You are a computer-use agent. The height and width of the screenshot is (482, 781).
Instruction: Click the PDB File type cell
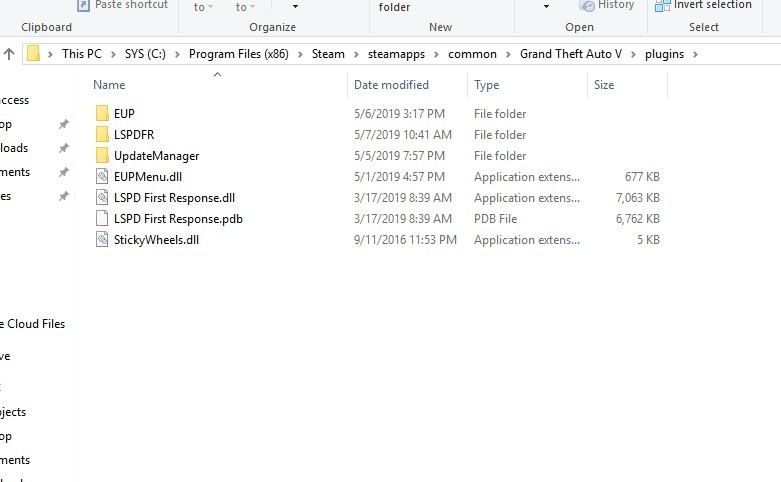coord(496,219)
